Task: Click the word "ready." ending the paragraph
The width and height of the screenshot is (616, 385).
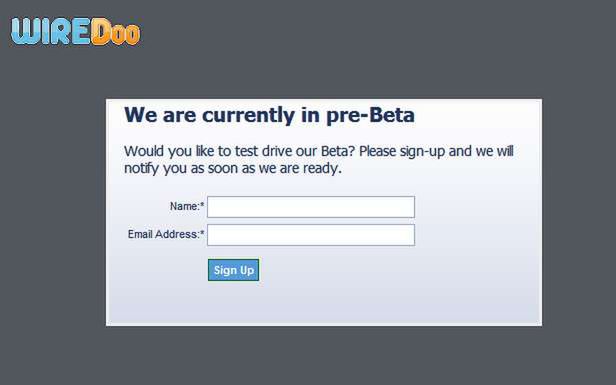Action: pos(321,169)
